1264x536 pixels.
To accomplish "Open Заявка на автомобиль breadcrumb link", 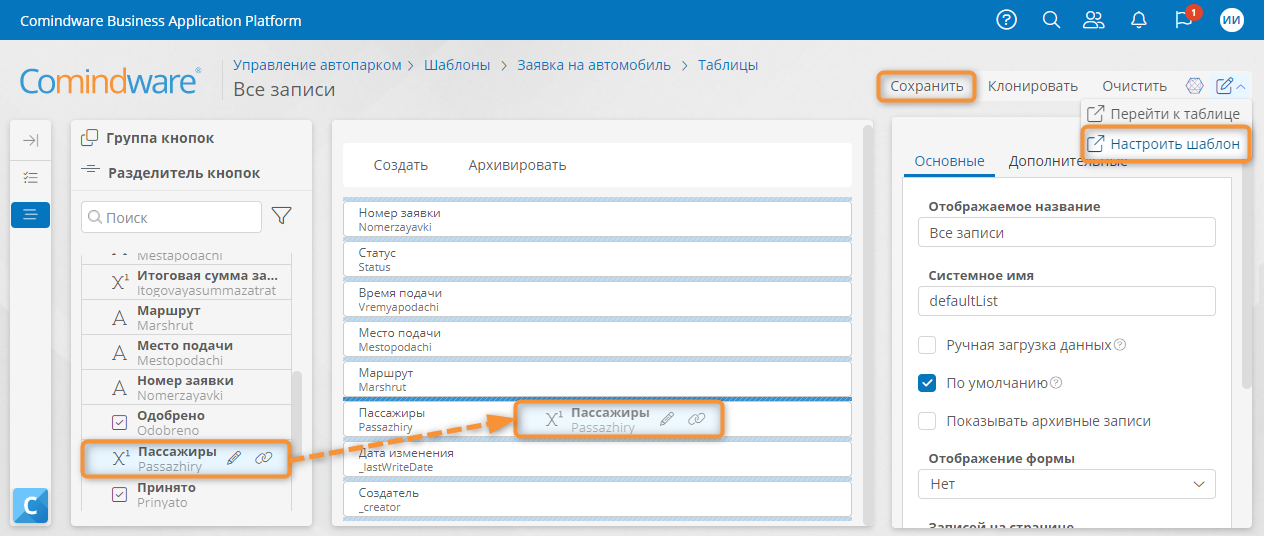I will point(594,65).
